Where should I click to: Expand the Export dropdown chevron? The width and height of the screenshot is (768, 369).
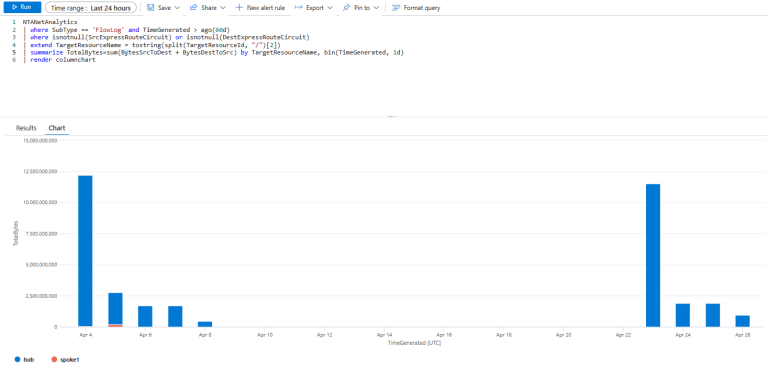pos(330,8)
